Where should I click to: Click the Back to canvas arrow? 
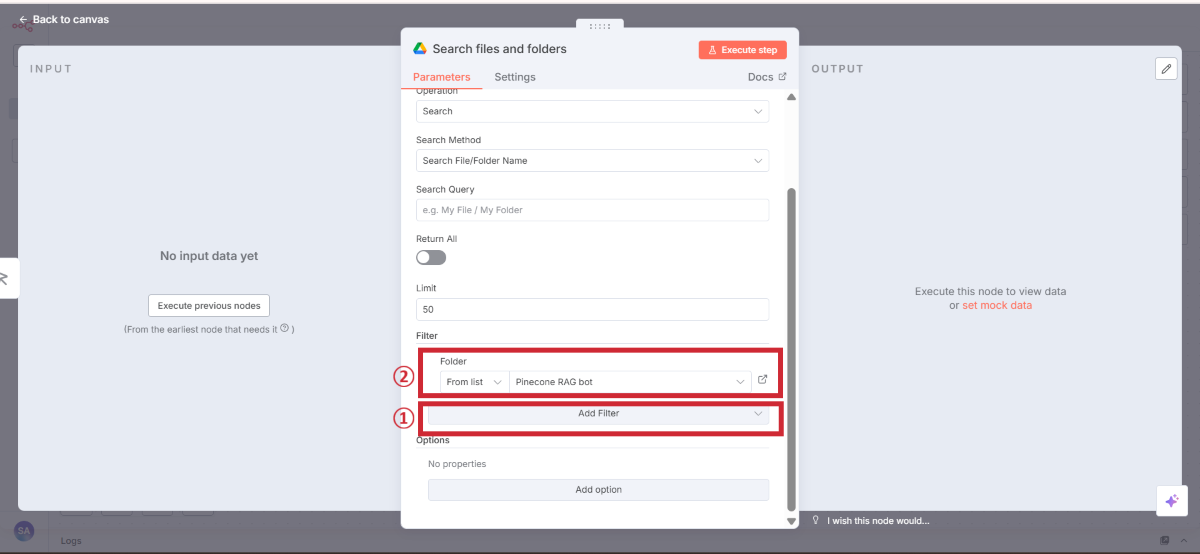click(x=24, y=19)
